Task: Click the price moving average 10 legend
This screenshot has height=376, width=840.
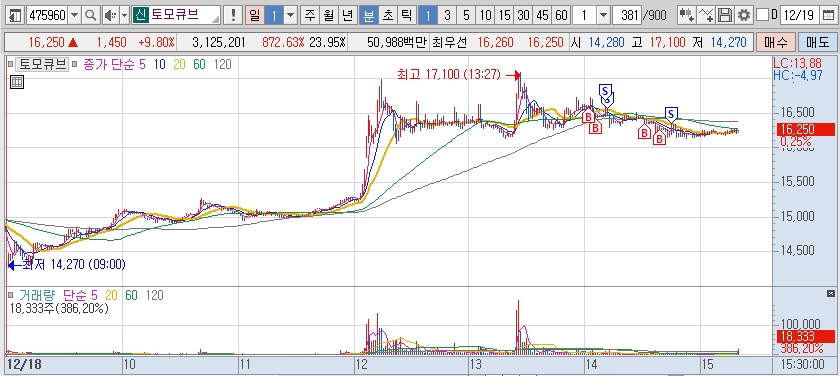Action: (159, 65)
